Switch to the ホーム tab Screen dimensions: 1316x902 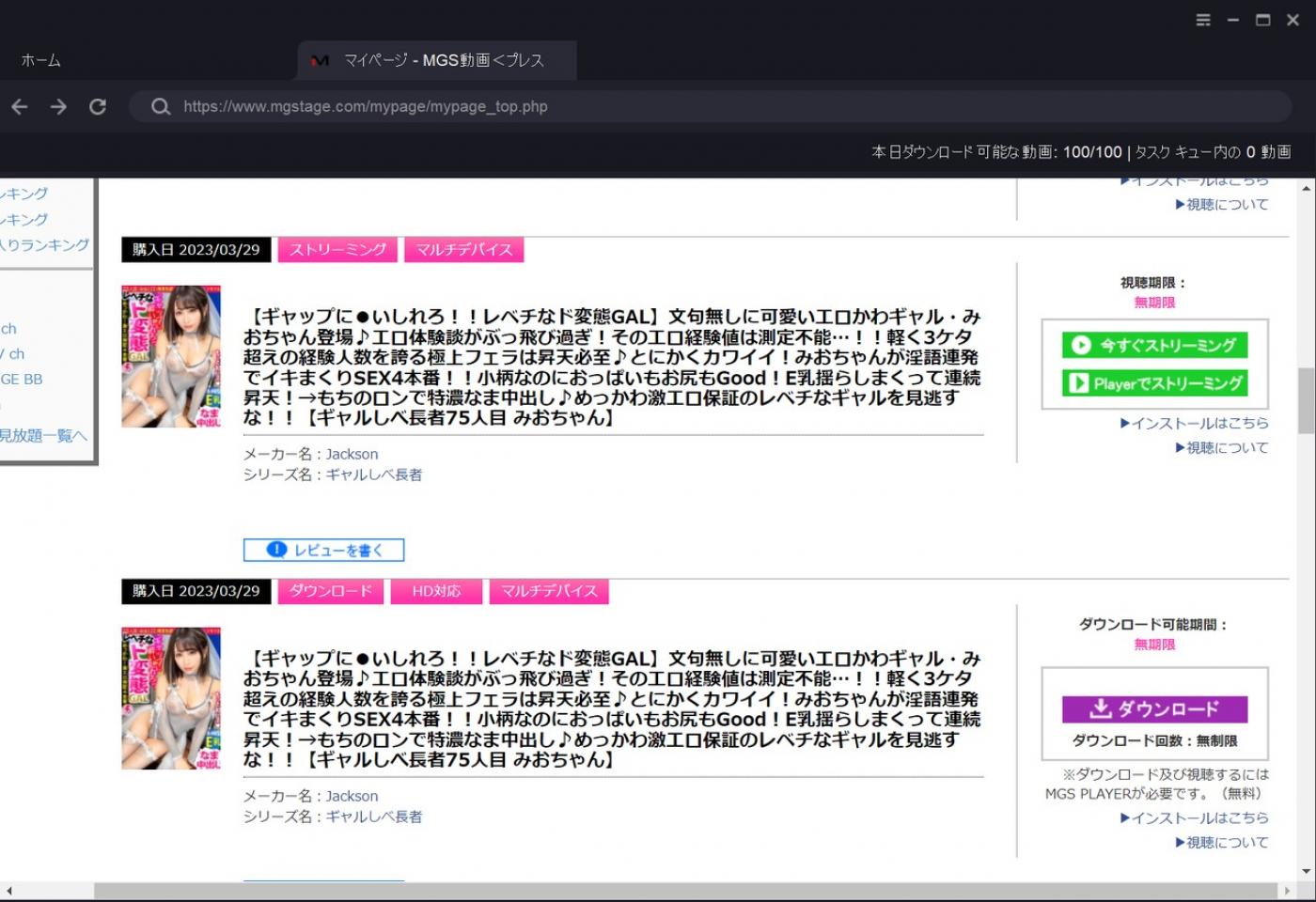click(41, 61)
